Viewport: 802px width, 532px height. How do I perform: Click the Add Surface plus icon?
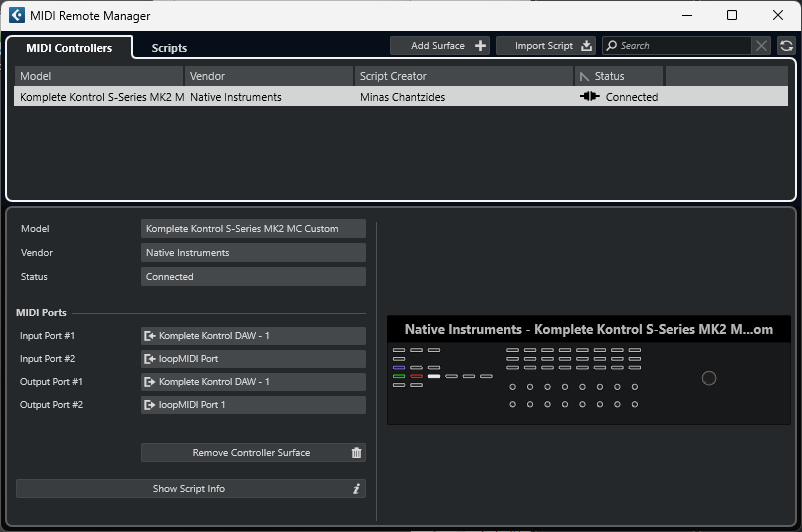[480, 46]
